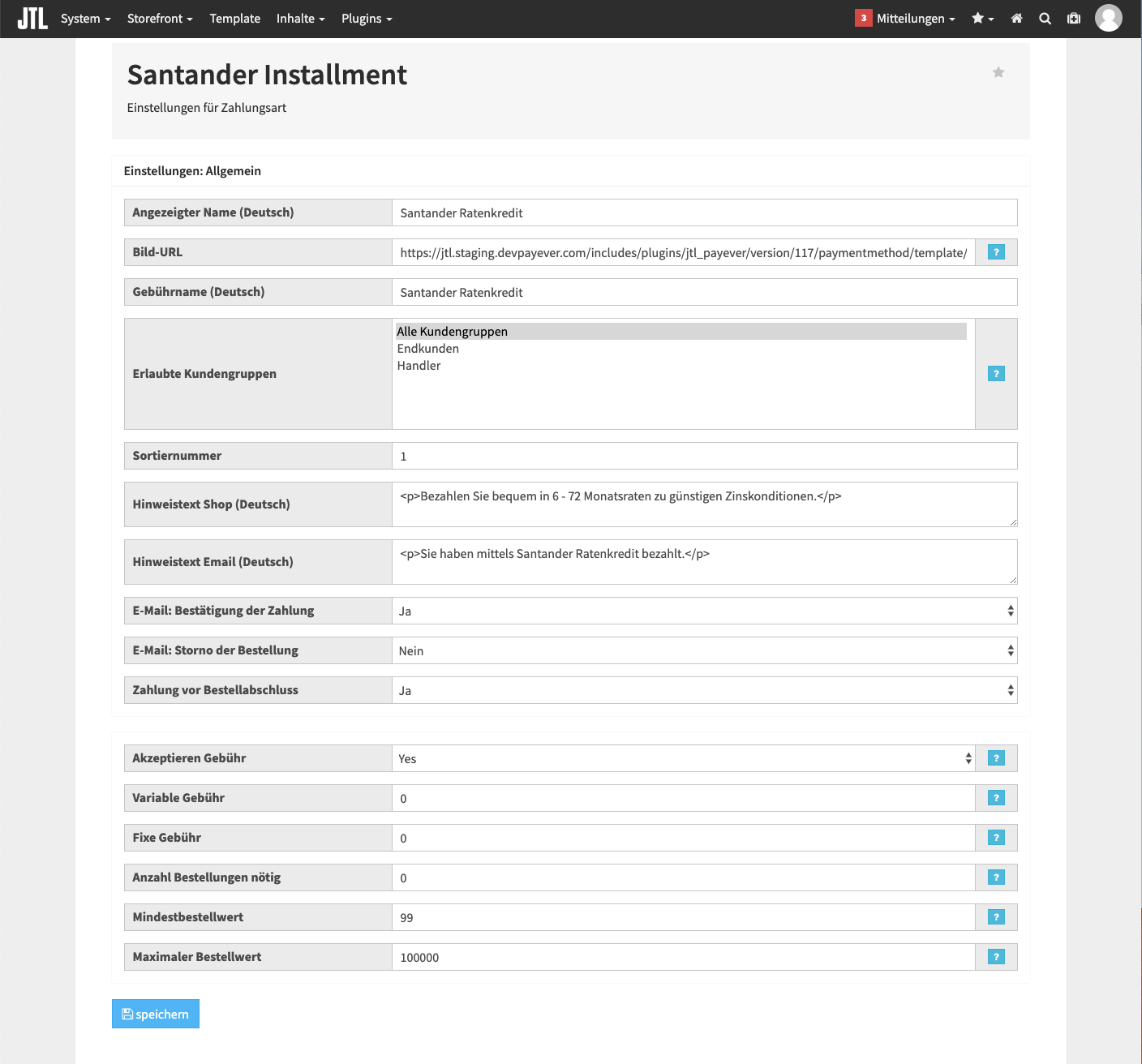Open the Mitteilungen dropdown
This screenshot has height=1064, width=1142.
tap(916, 19)
